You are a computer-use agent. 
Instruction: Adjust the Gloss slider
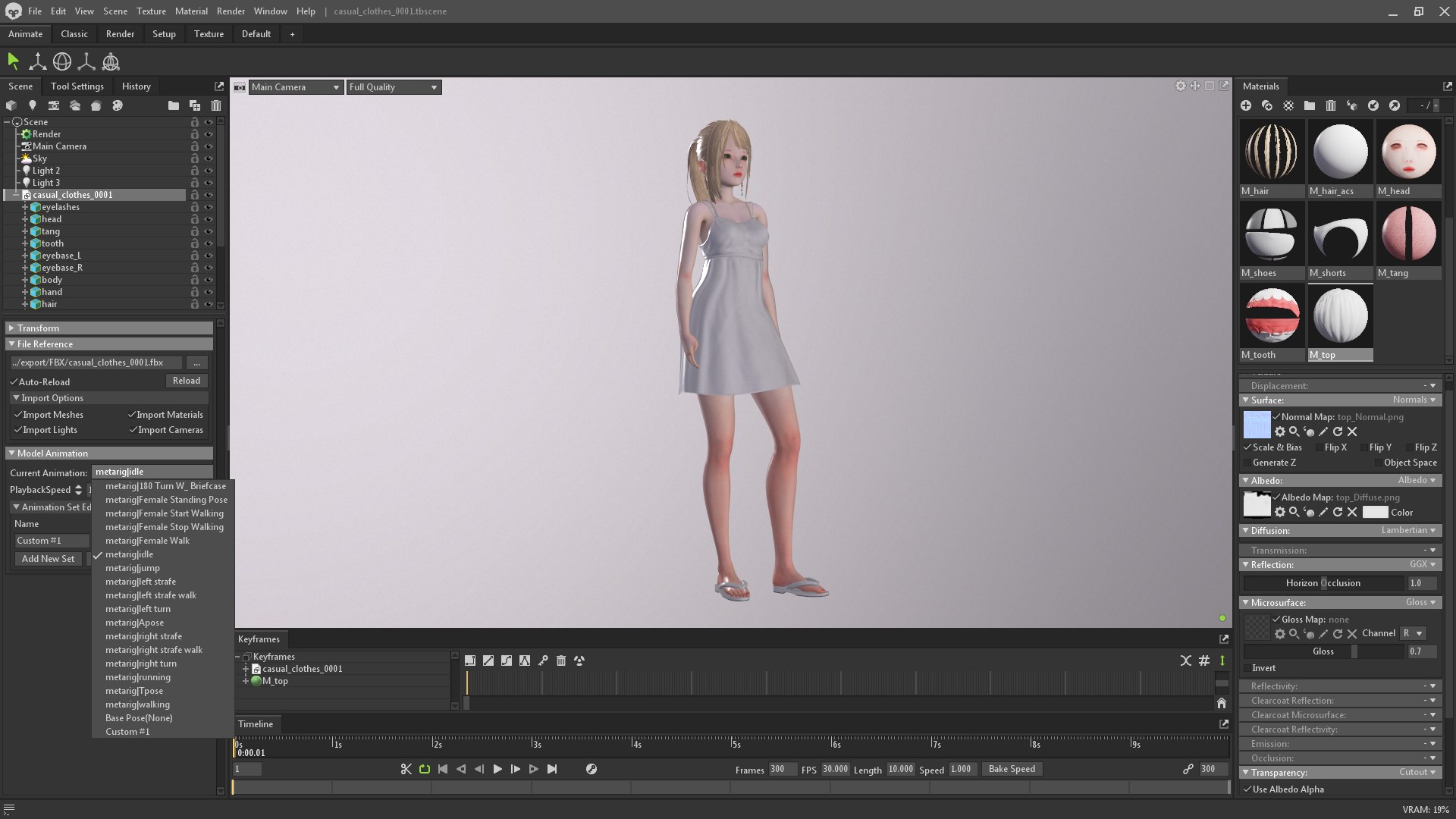pyautogui.click(x=1323, y=651)
